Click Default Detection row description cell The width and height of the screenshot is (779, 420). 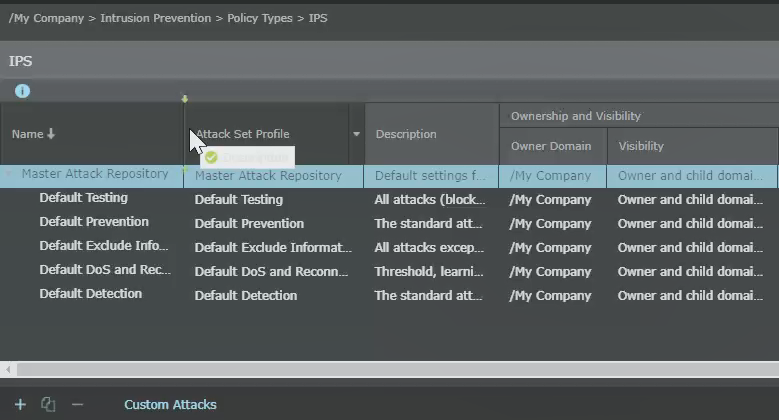point(431,295)
